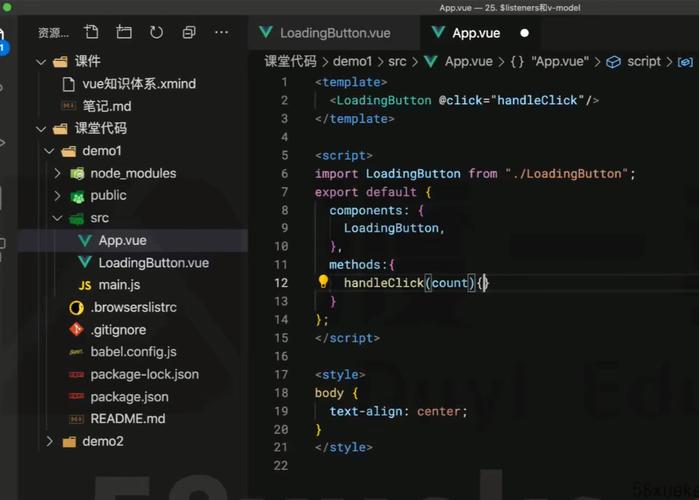Screen dimensions: 699x500
Task: Collapse the src folder
Action: click(58, 218)
